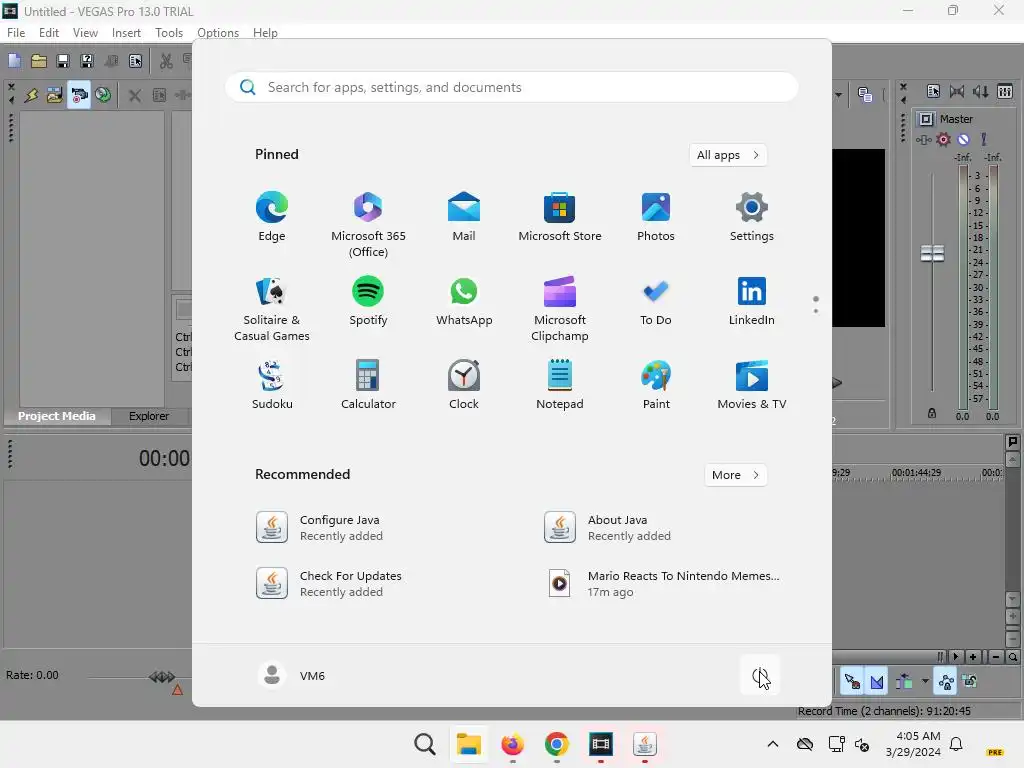
Task: Click the VEGAS Pro taskbar icon
Action: click(600, 744)
